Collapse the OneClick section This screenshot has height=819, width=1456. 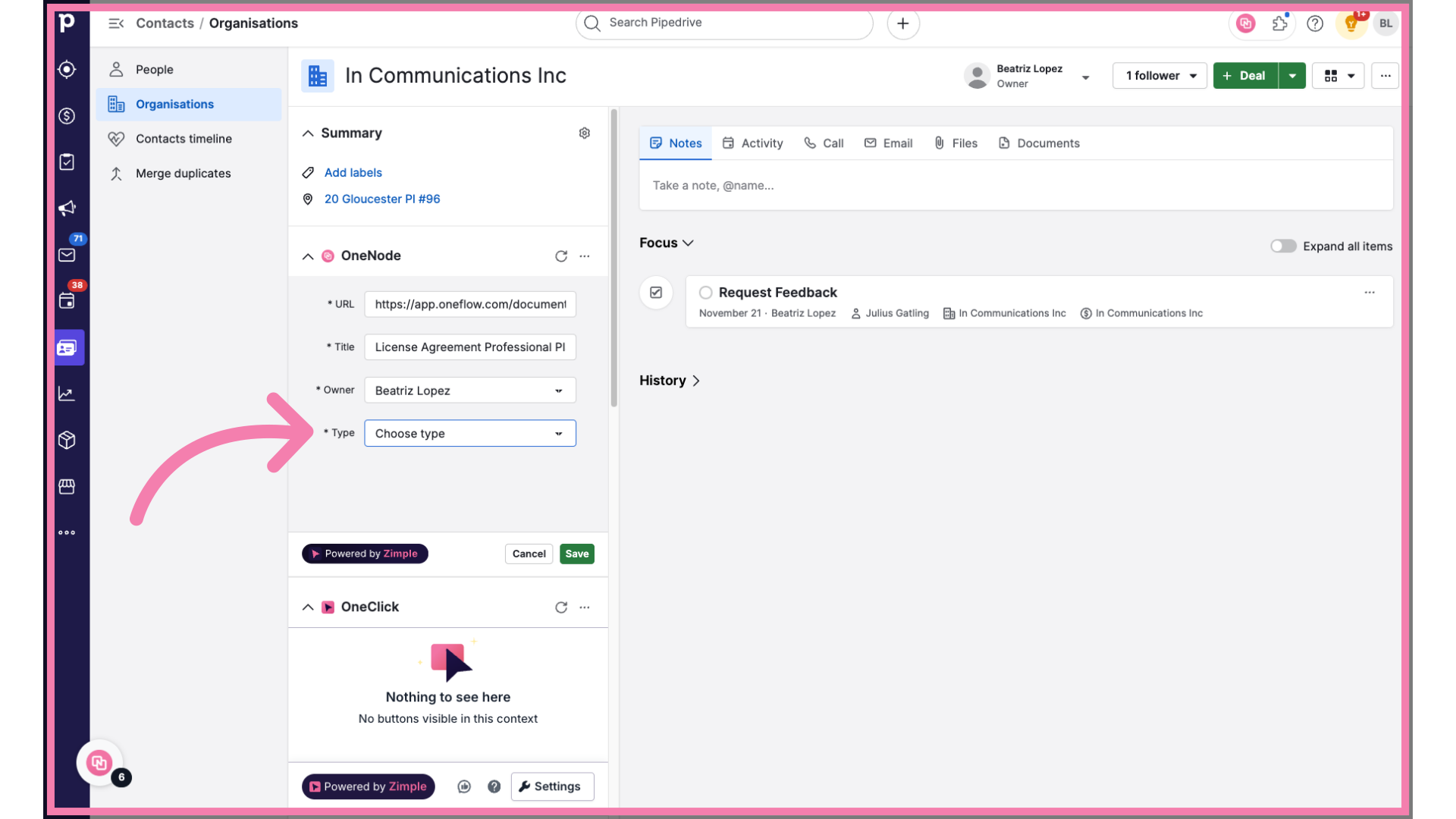pyautogui.click(x=308, y=607)
